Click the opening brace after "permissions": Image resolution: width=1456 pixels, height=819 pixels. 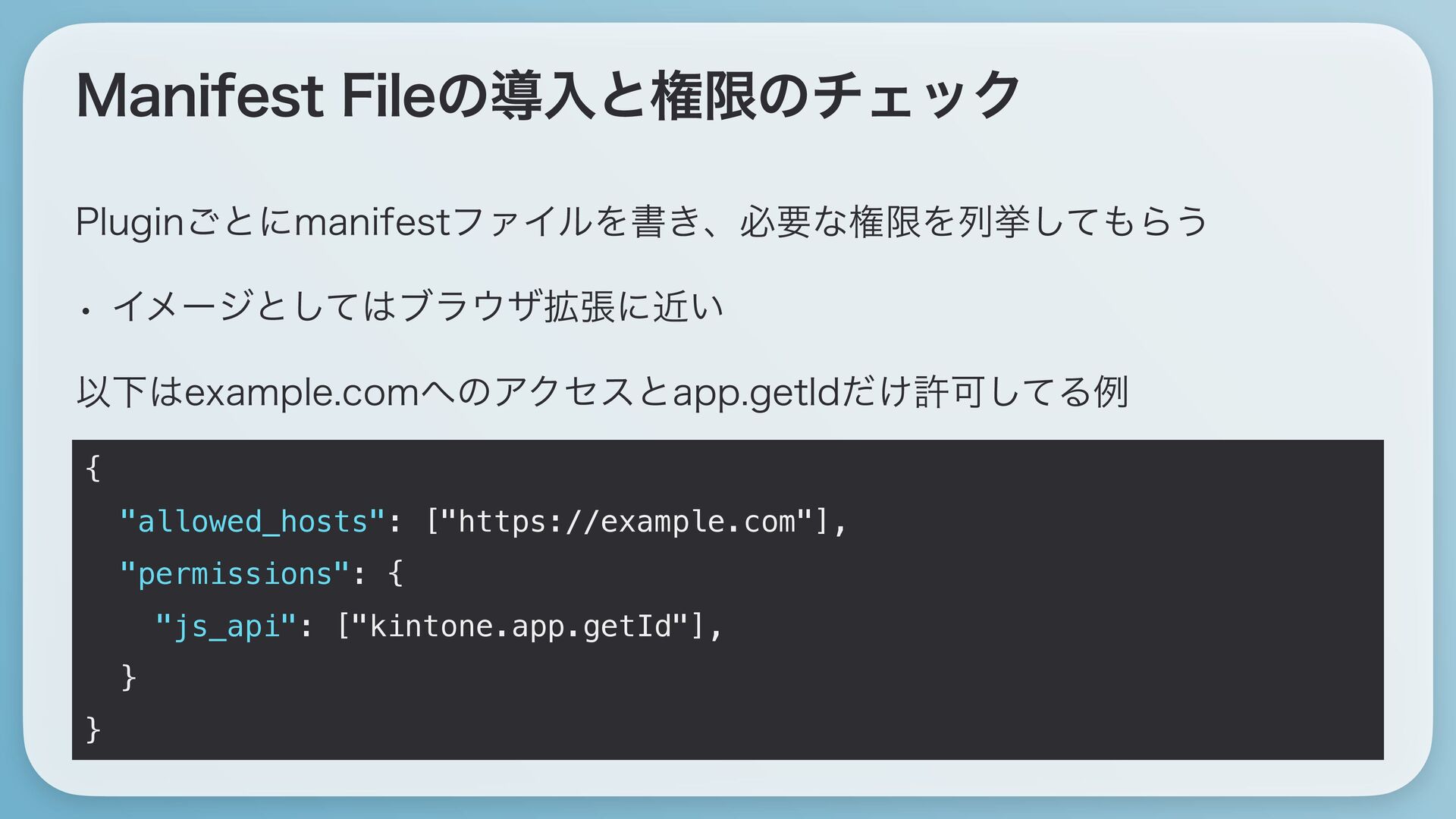[395, 574]
